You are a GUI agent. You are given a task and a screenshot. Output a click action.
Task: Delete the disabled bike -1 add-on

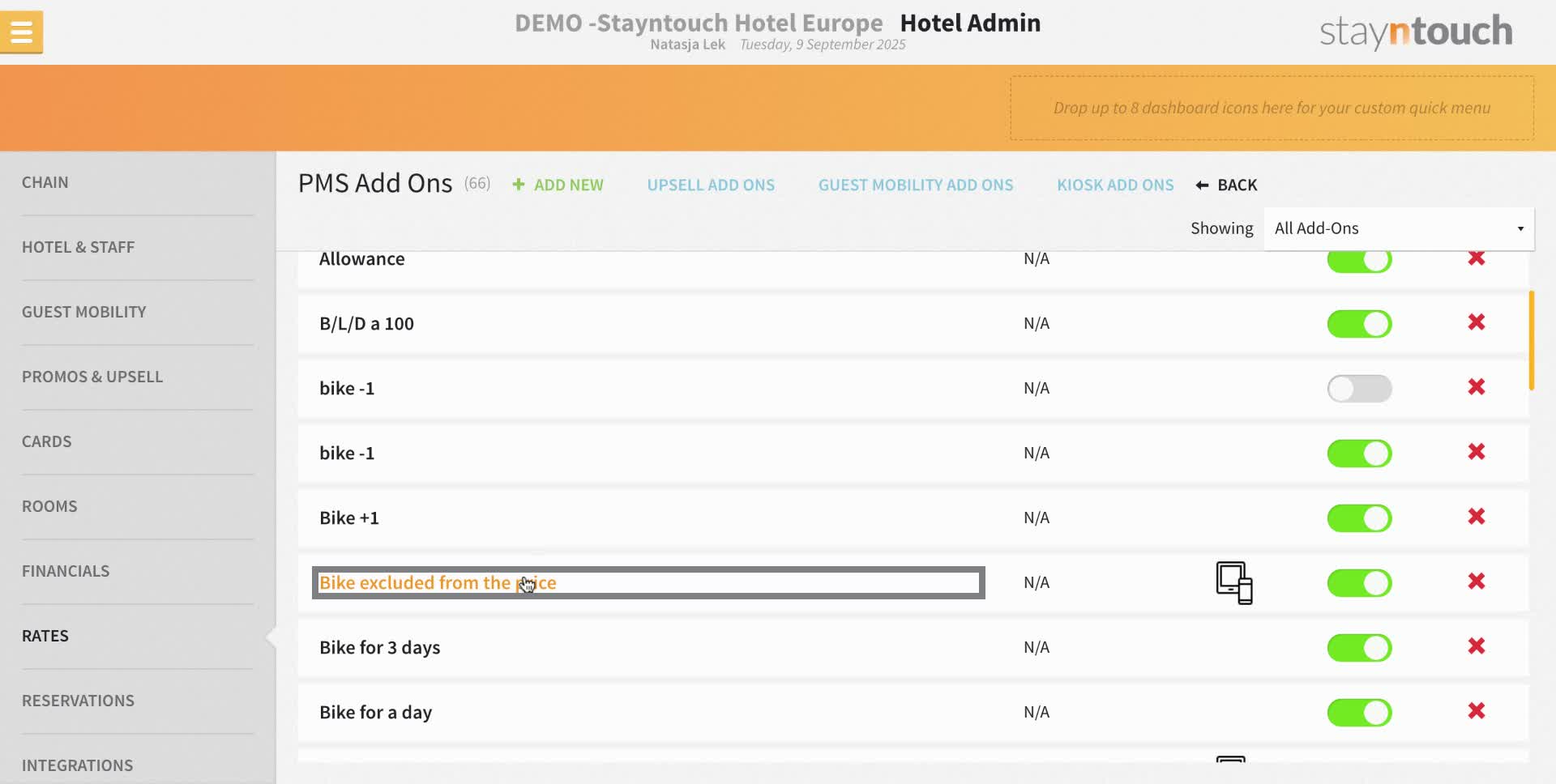click(1477, 387)
